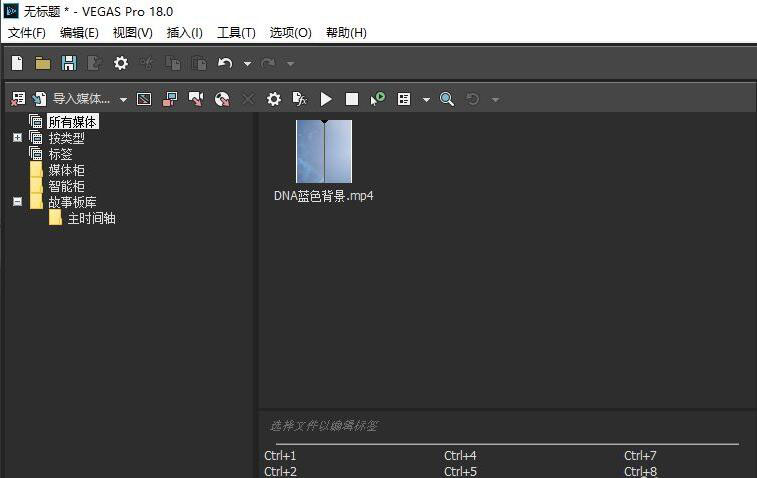This screenshot has width=757, height=478.
Task: Open the views dropdown arrow
Action: click(x=426, y=99)
